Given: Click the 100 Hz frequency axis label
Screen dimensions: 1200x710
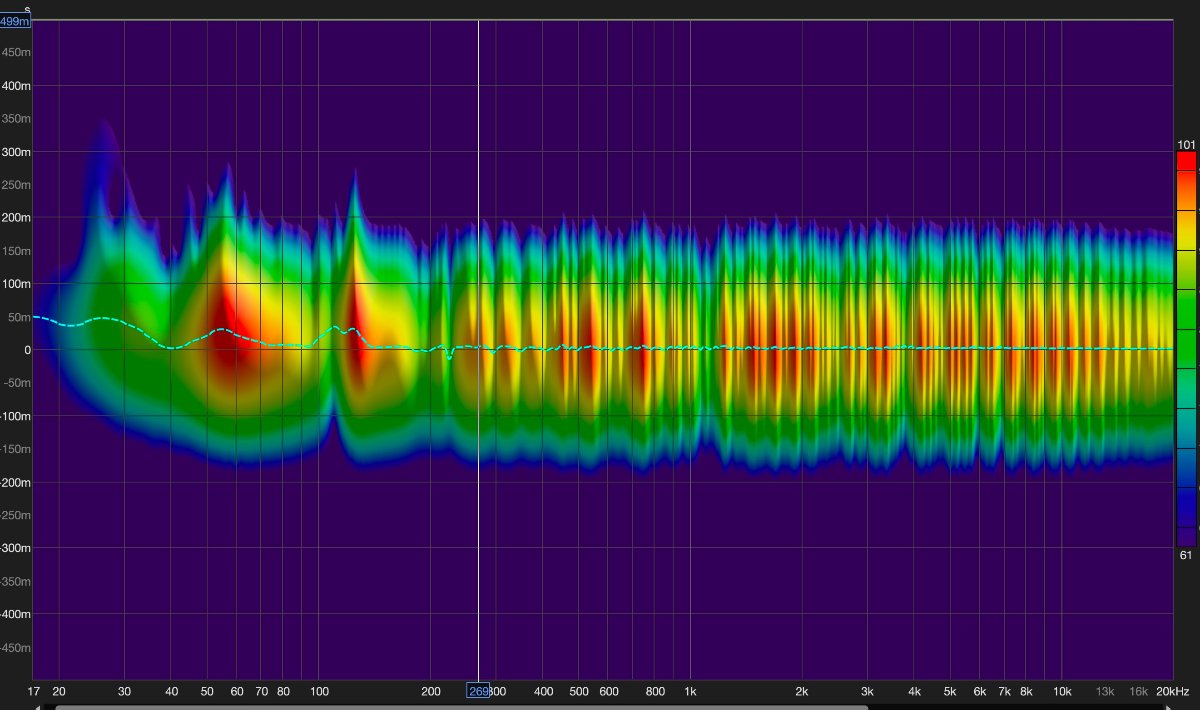Looking at the screenshot, I should click(319, 691).
